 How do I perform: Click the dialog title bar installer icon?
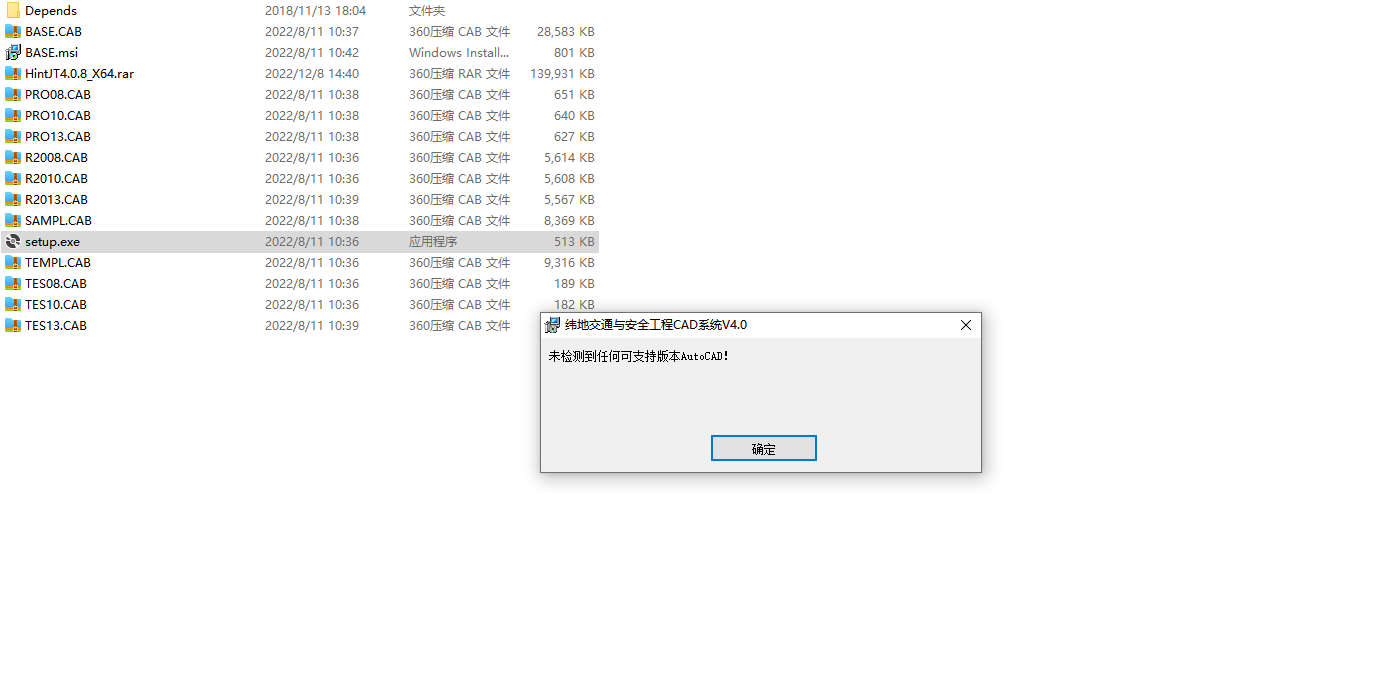[x=552, y=325]
